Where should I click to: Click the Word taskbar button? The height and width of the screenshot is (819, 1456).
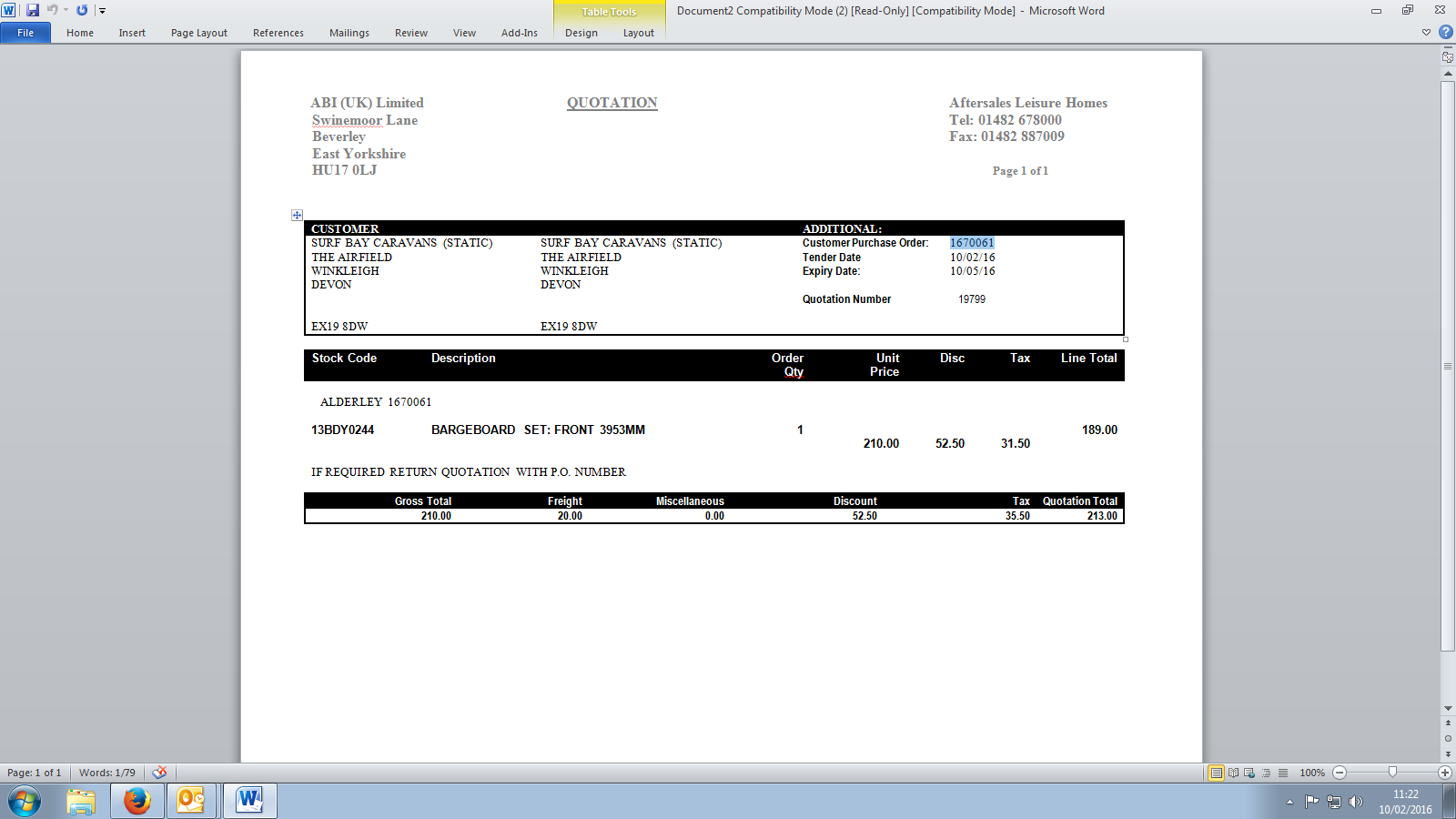point(249,802)
